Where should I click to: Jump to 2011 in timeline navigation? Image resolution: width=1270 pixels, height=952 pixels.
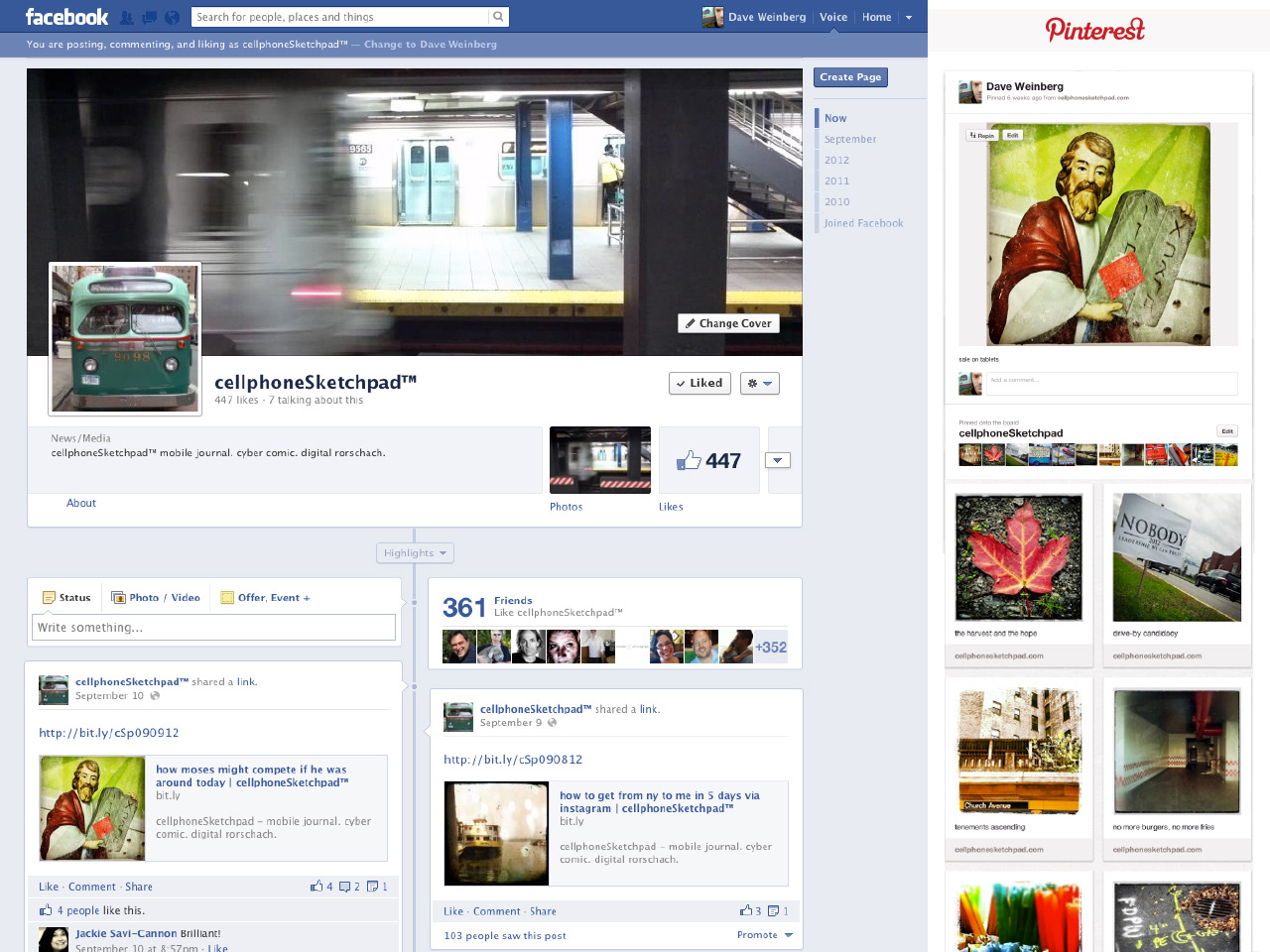(x=836, y=180)
